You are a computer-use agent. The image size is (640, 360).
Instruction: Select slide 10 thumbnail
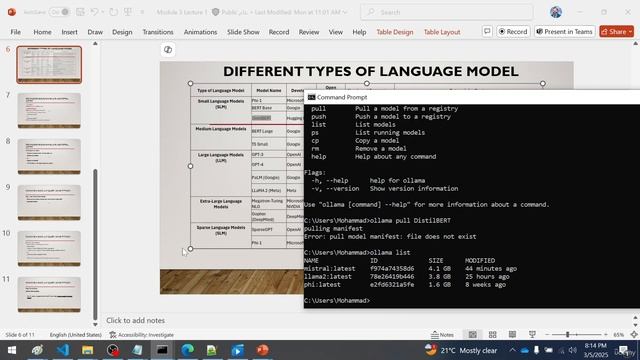pyautogui.click(x=49, y=249)
